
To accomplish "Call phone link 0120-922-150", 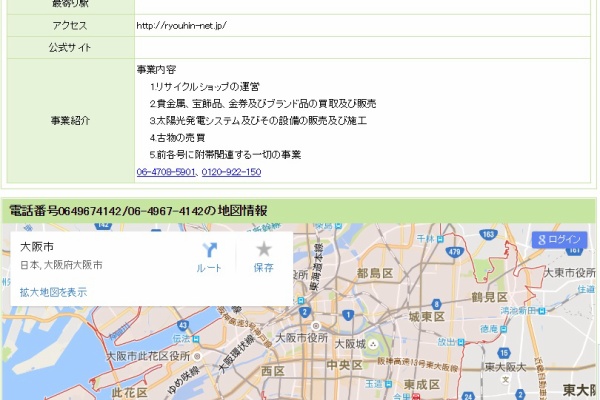I will click(x=231, y=172).
